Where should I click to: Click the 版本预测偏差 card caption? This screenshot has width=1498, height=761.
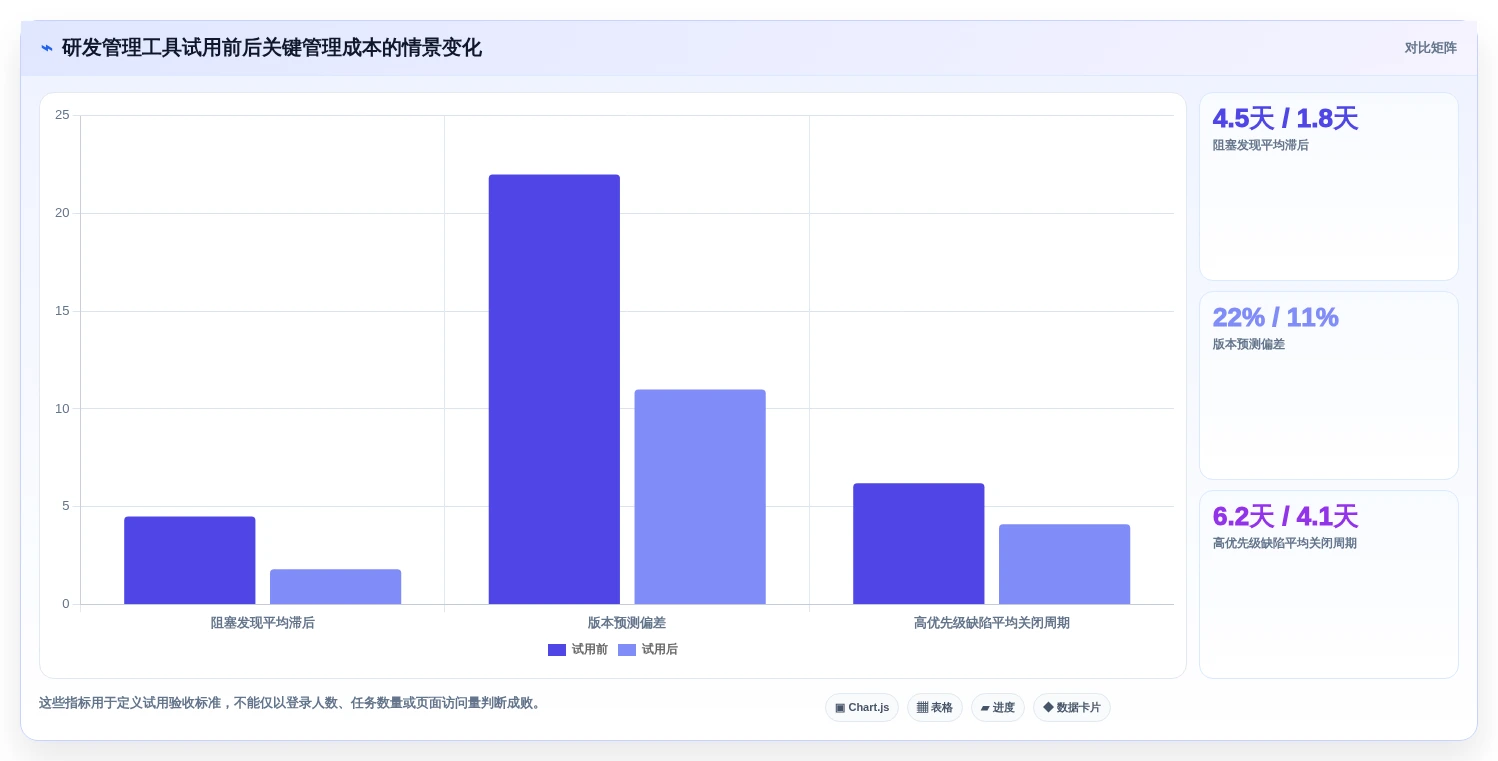pos(1248,344)
